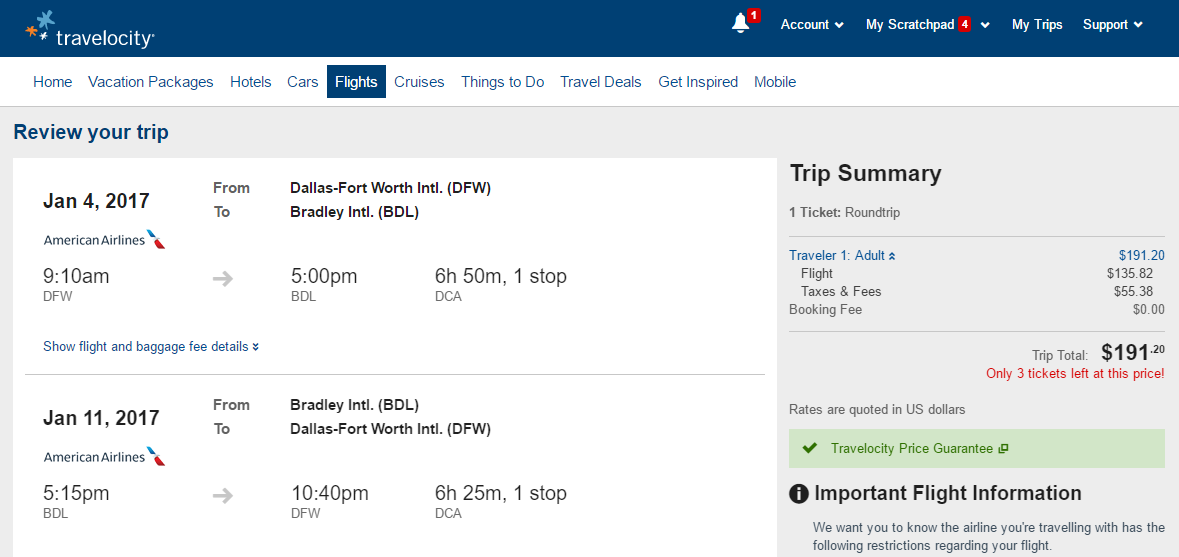Select the Flights tab

tap(356, 82)
